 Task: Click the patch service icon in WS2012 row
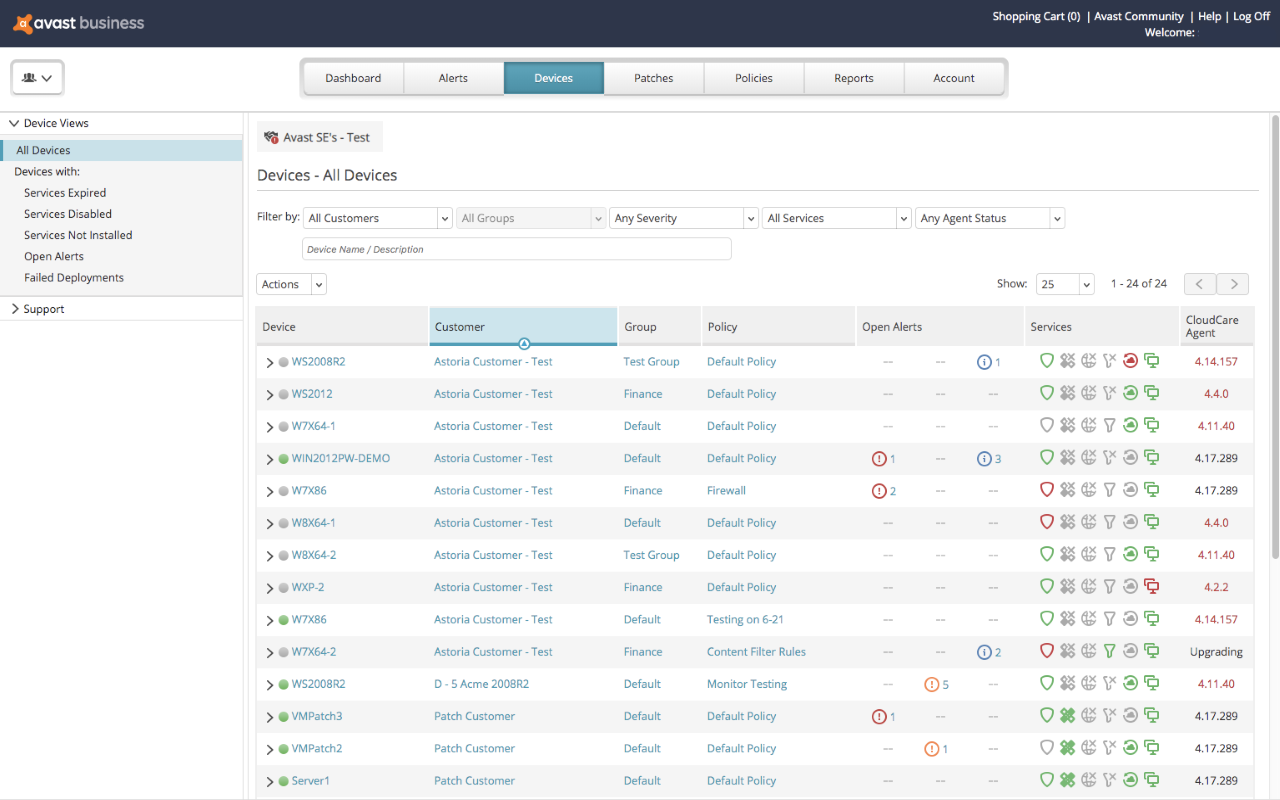pyautogui.click(x=1068, y=393)
